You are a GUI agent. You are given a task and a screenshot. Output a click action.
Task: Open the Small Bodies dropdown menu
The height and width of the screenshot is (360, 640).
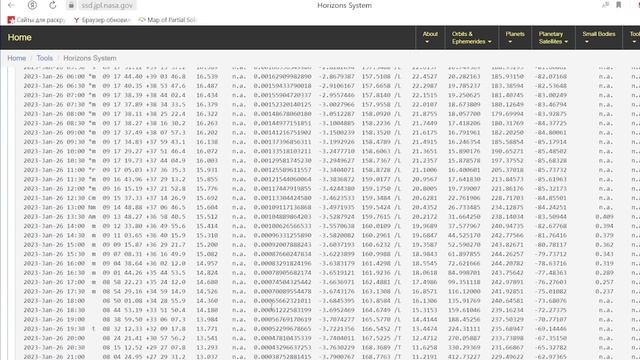point(598,38)
